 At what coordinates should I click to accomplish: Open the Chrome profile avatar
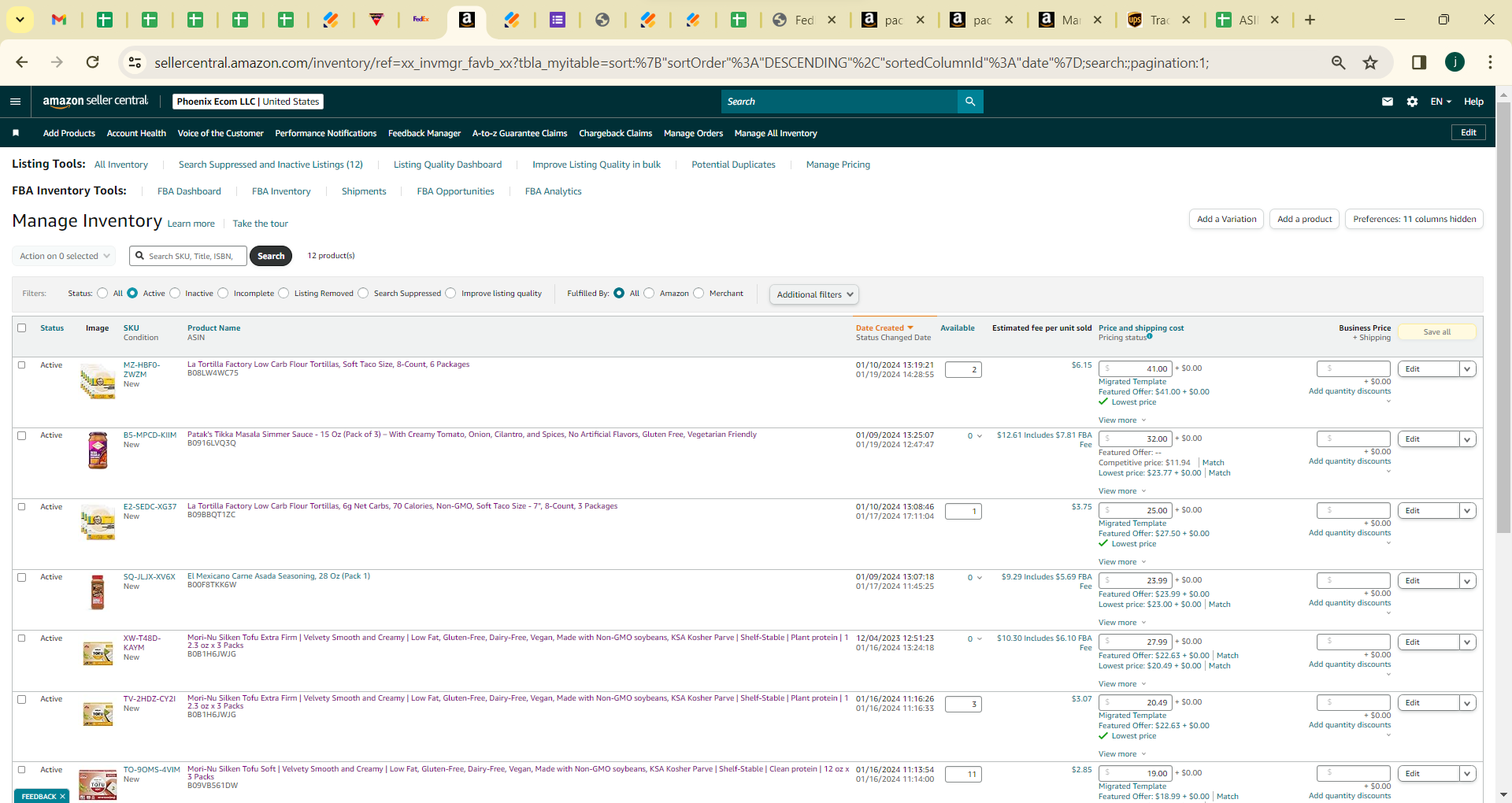coord(1455,62)
